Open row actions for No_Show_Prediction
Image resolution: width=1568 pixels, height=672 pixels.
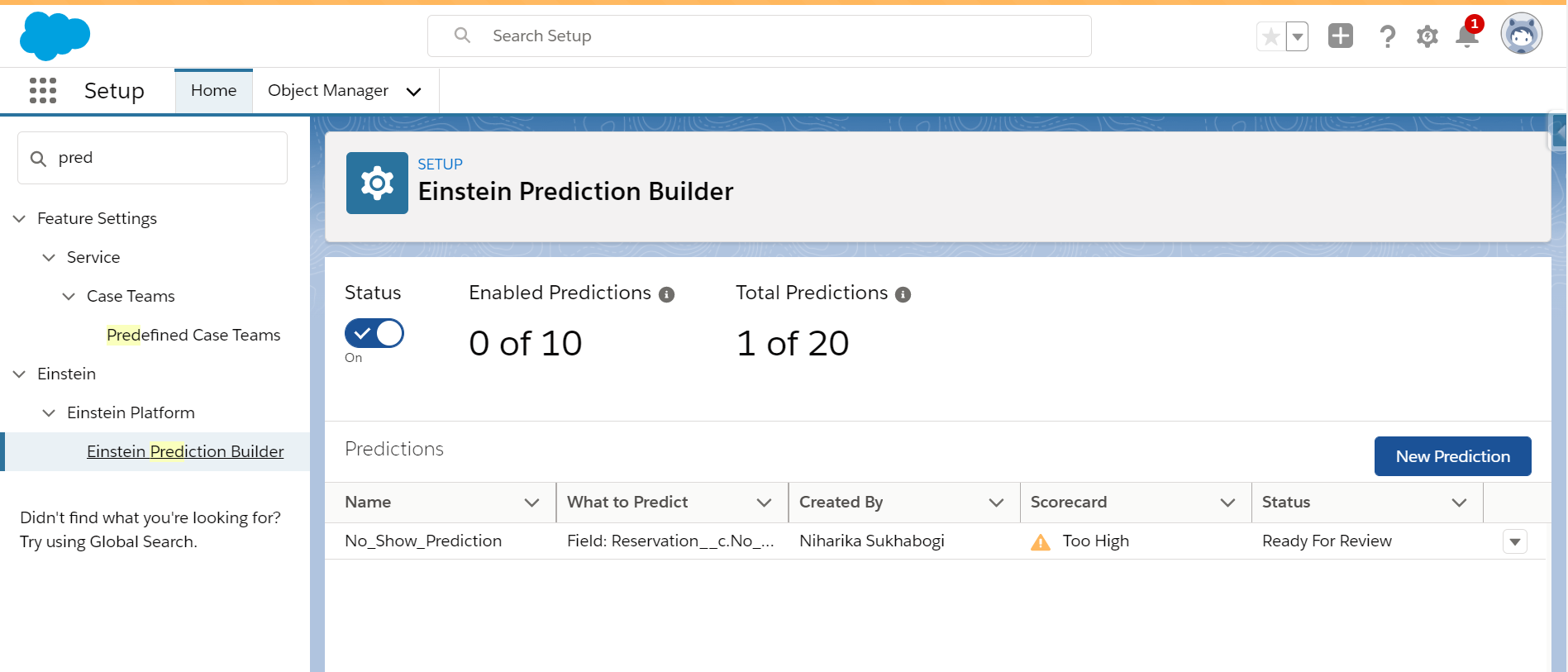coord(1514,542)
